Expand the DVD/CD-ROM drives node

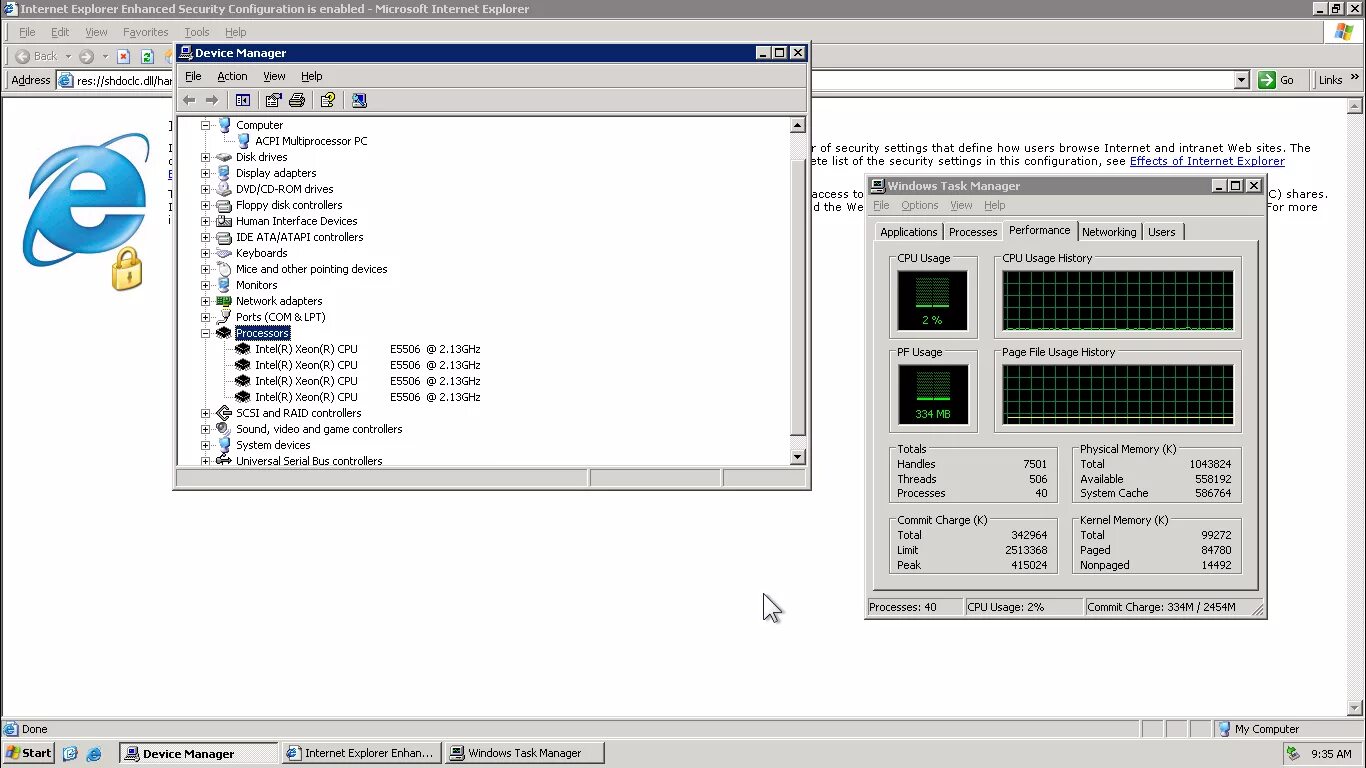206,189
